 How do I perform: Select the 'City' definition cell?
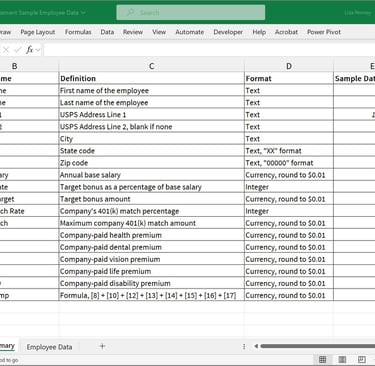tap(152, 139)
